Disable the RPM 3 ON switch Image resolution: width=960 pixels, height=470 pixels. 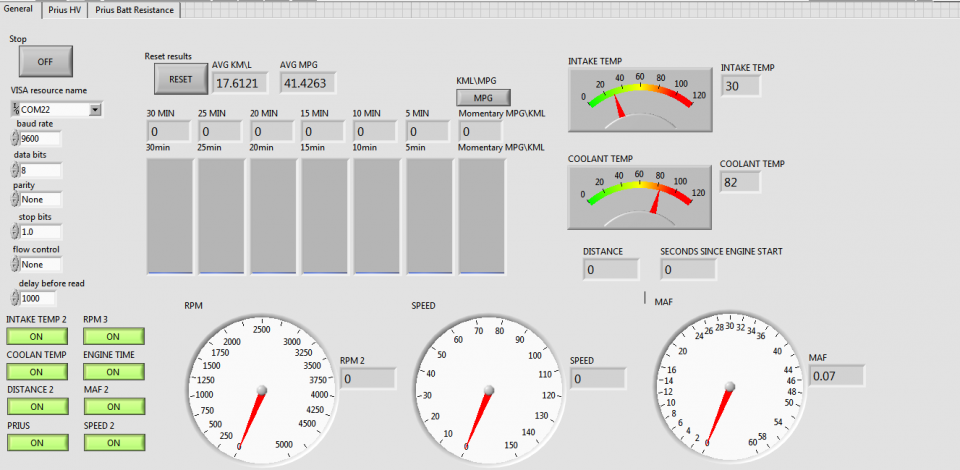click(113, 337)
